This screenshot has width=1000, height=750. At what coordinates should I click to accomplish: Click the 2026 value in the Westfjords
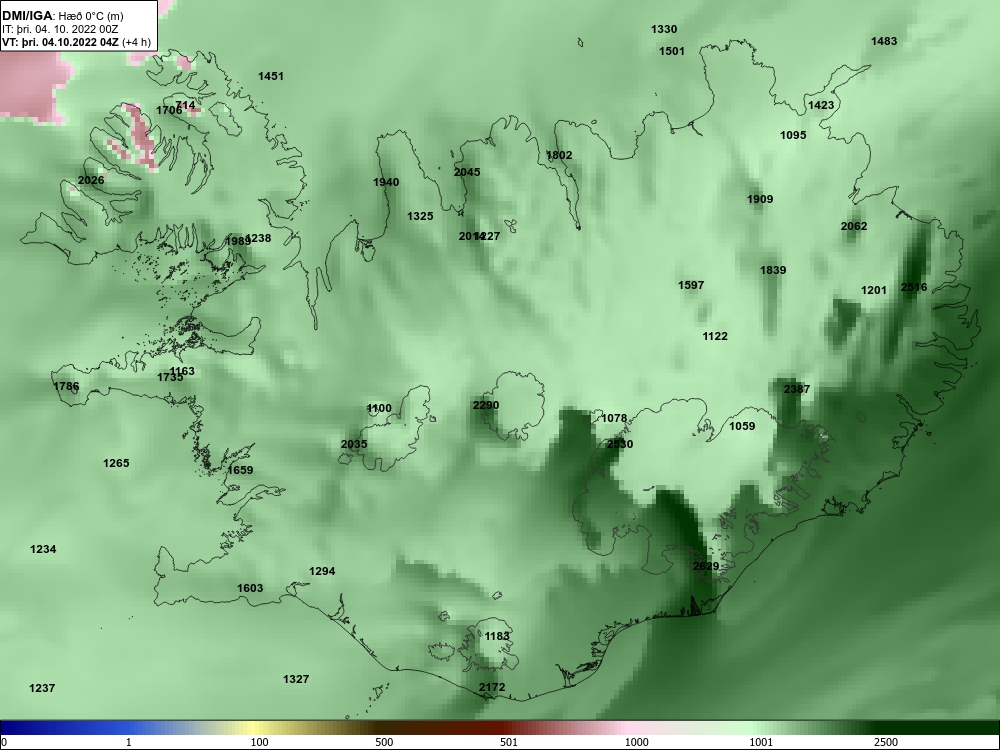pos(91,180)
